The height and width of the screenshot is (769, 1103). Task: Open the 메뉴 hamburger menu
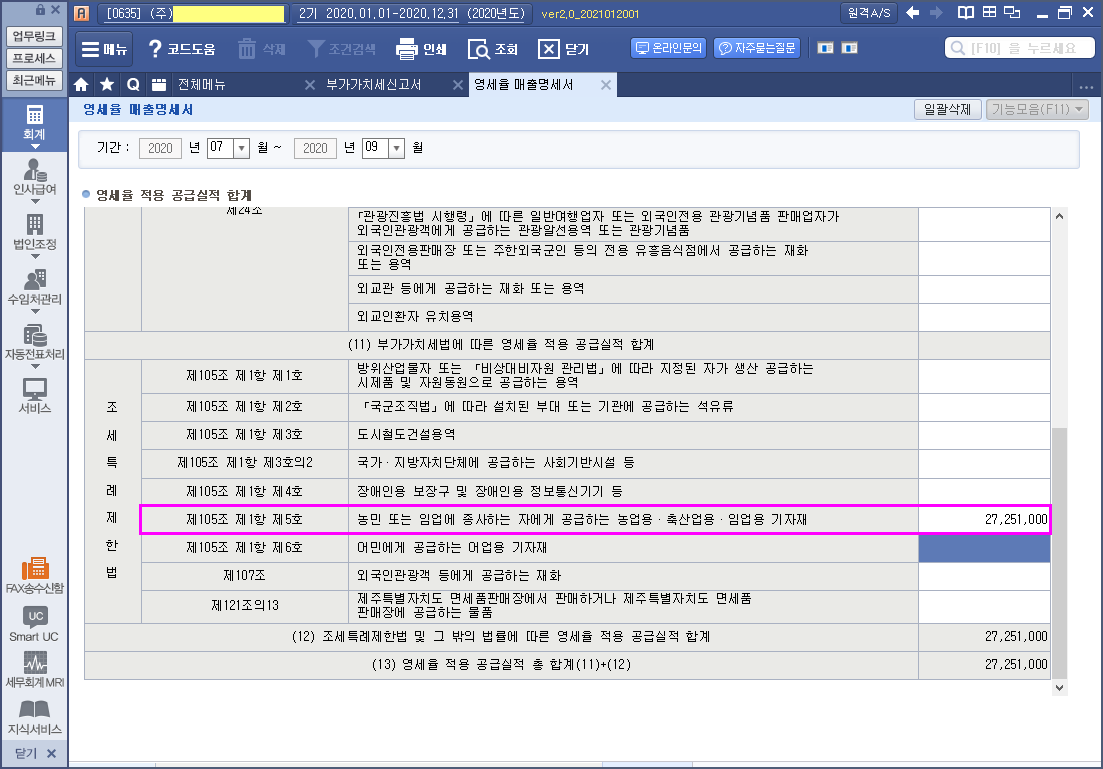pyautogui.click(x=104, y=49)
